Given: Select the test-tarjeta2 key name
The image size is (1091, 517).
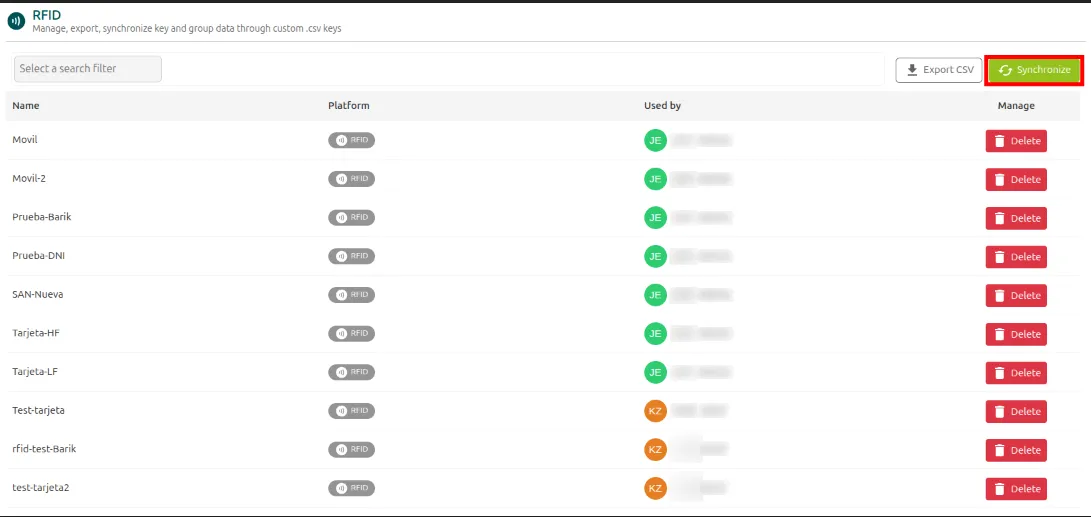Looking at the screenshot, I should (40, 487).
